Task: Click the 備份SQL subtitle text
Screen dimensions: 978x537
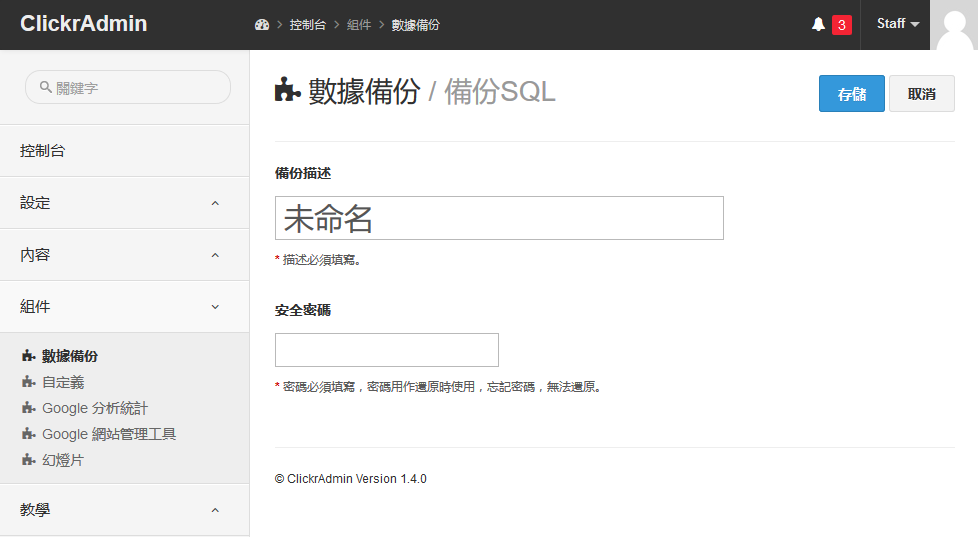Action: pyautogui.click(x=499, y=91)
